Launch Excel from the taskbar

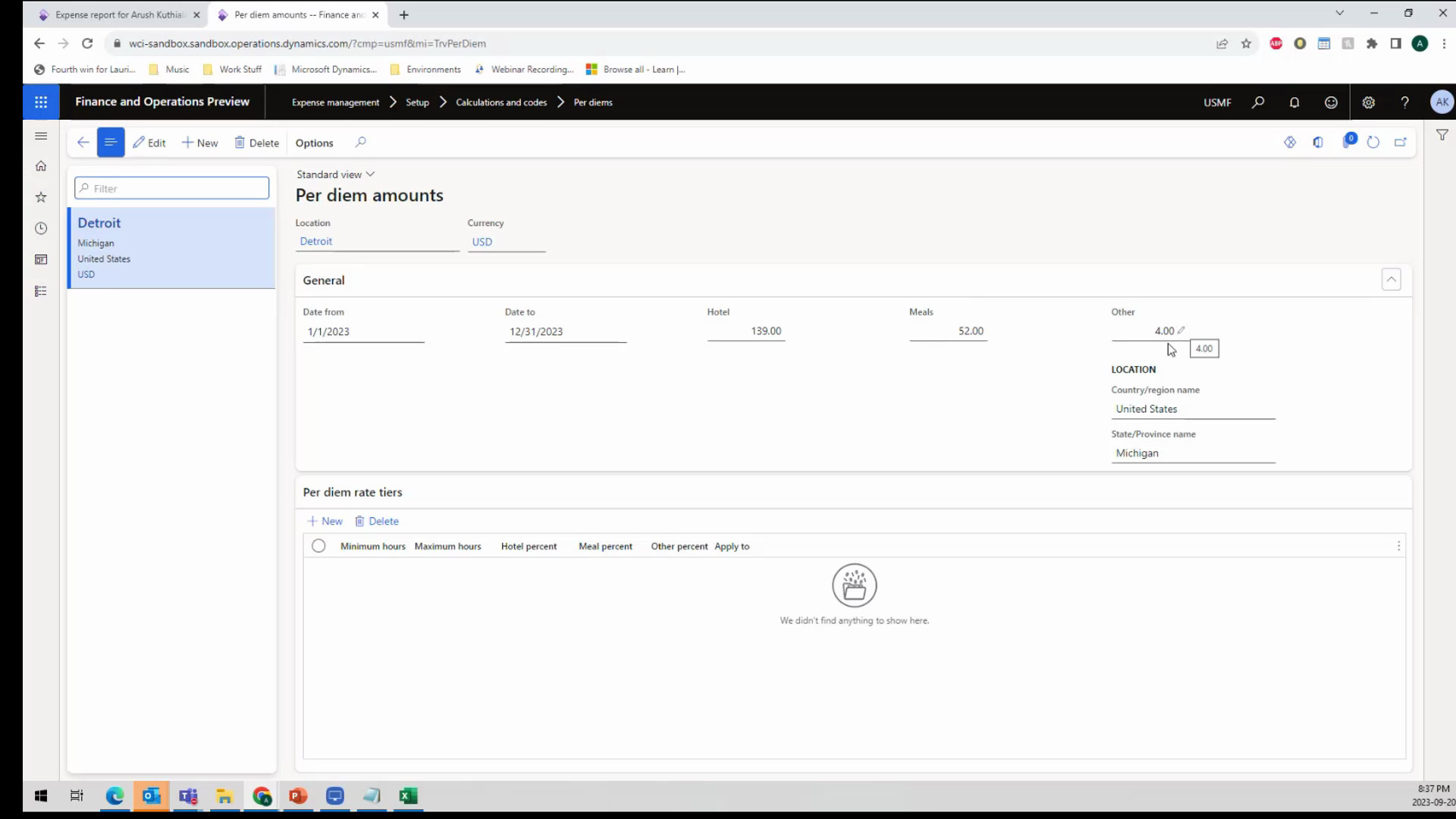tap(408, 795)
